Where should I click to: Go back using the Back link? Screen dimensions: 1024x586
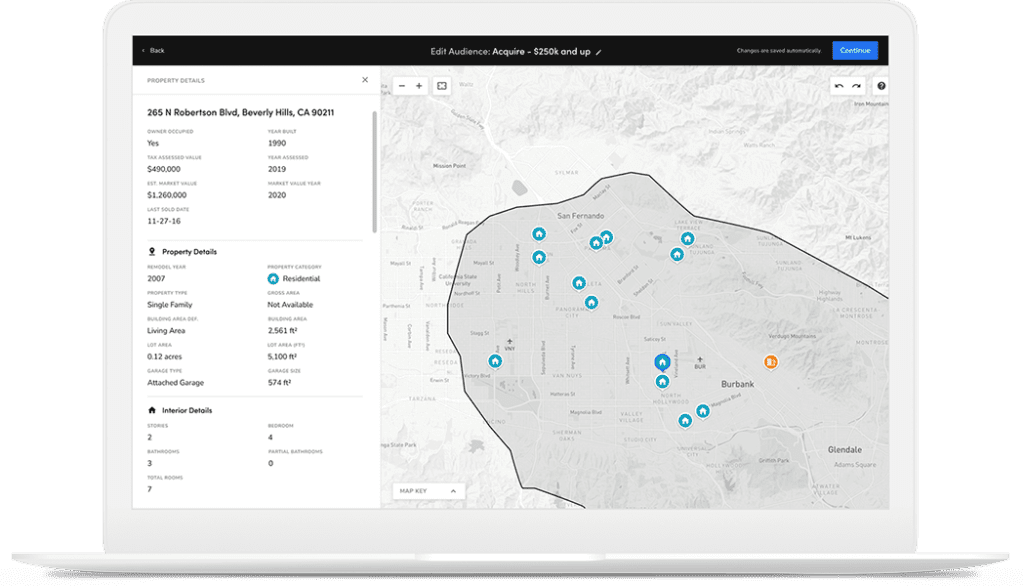point(153,50)
